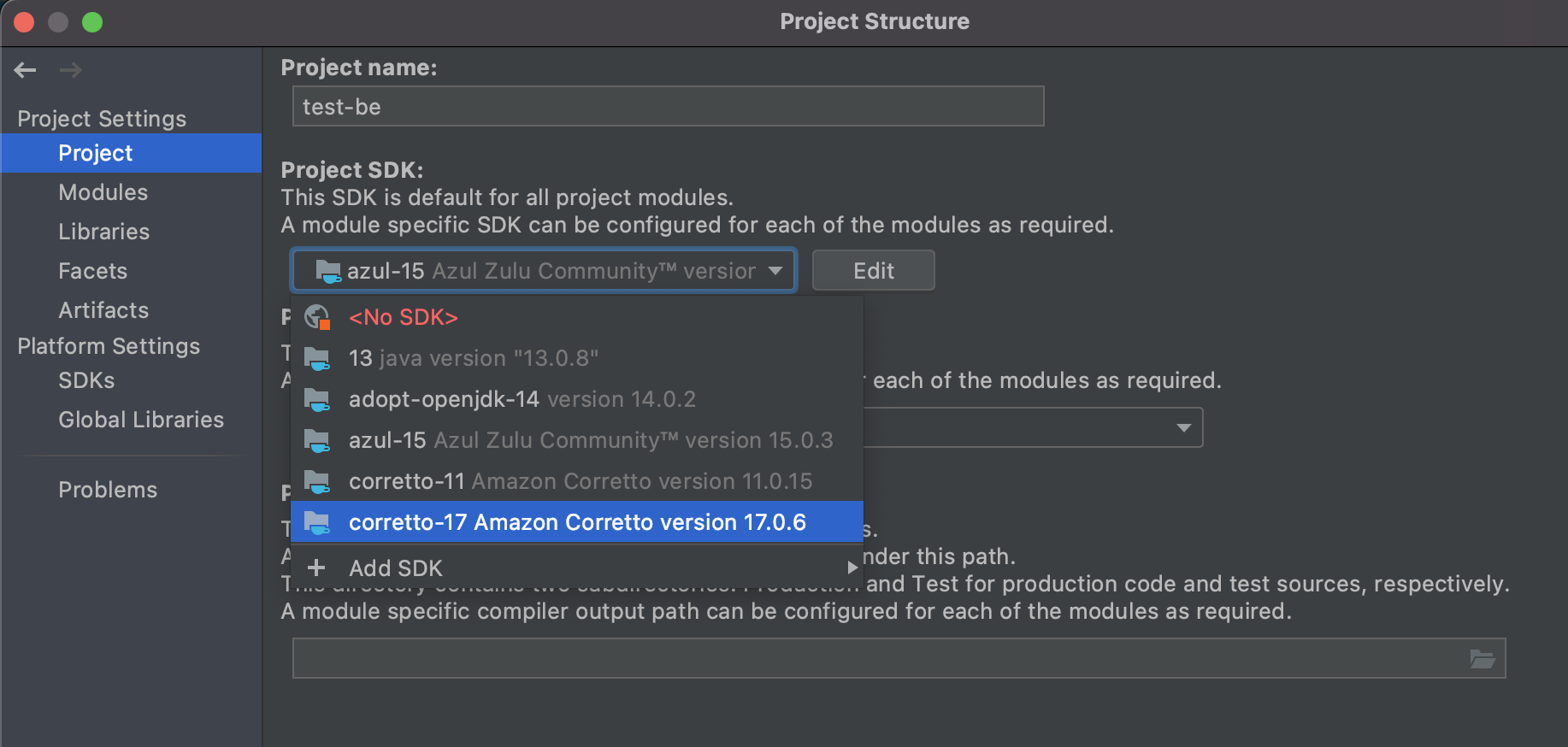Open the dropdown arrow of the partially hidden combo box

tap(1184, 427)
